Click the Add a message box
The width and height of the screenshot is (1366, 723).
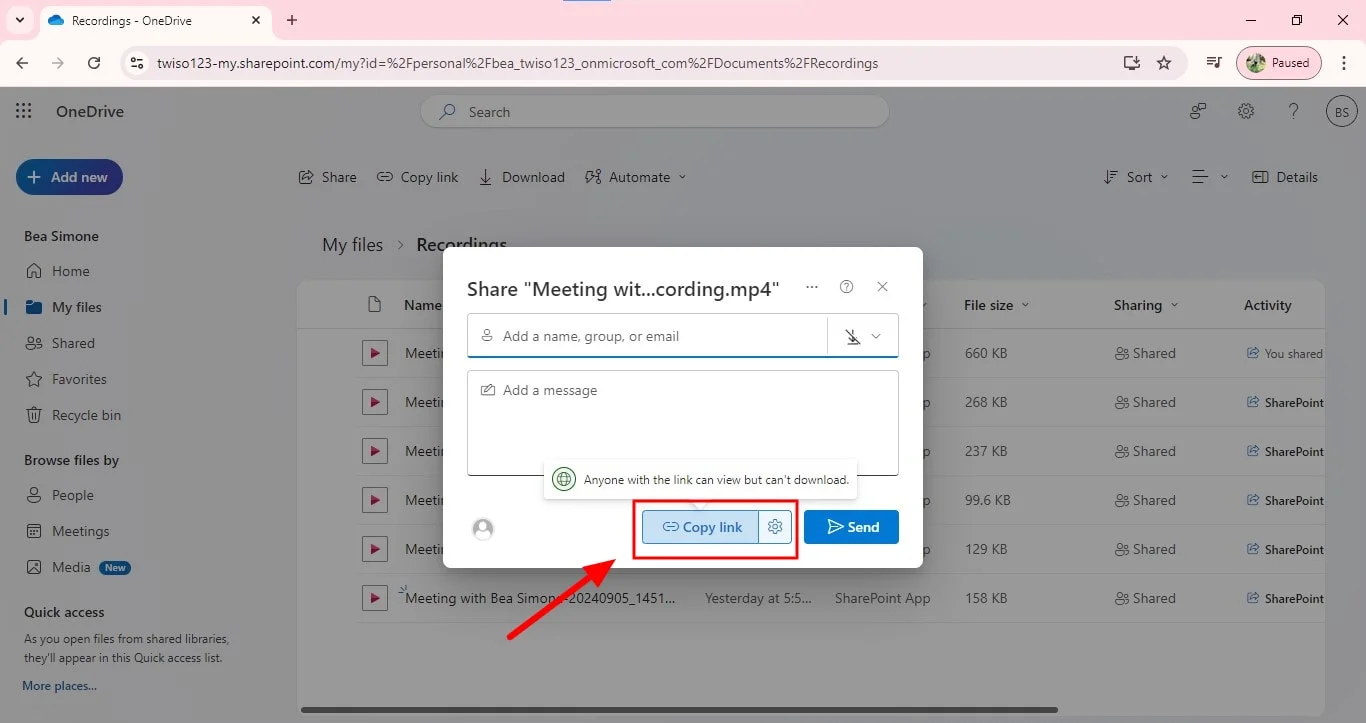pyautogui.click(x=683, y=423)
